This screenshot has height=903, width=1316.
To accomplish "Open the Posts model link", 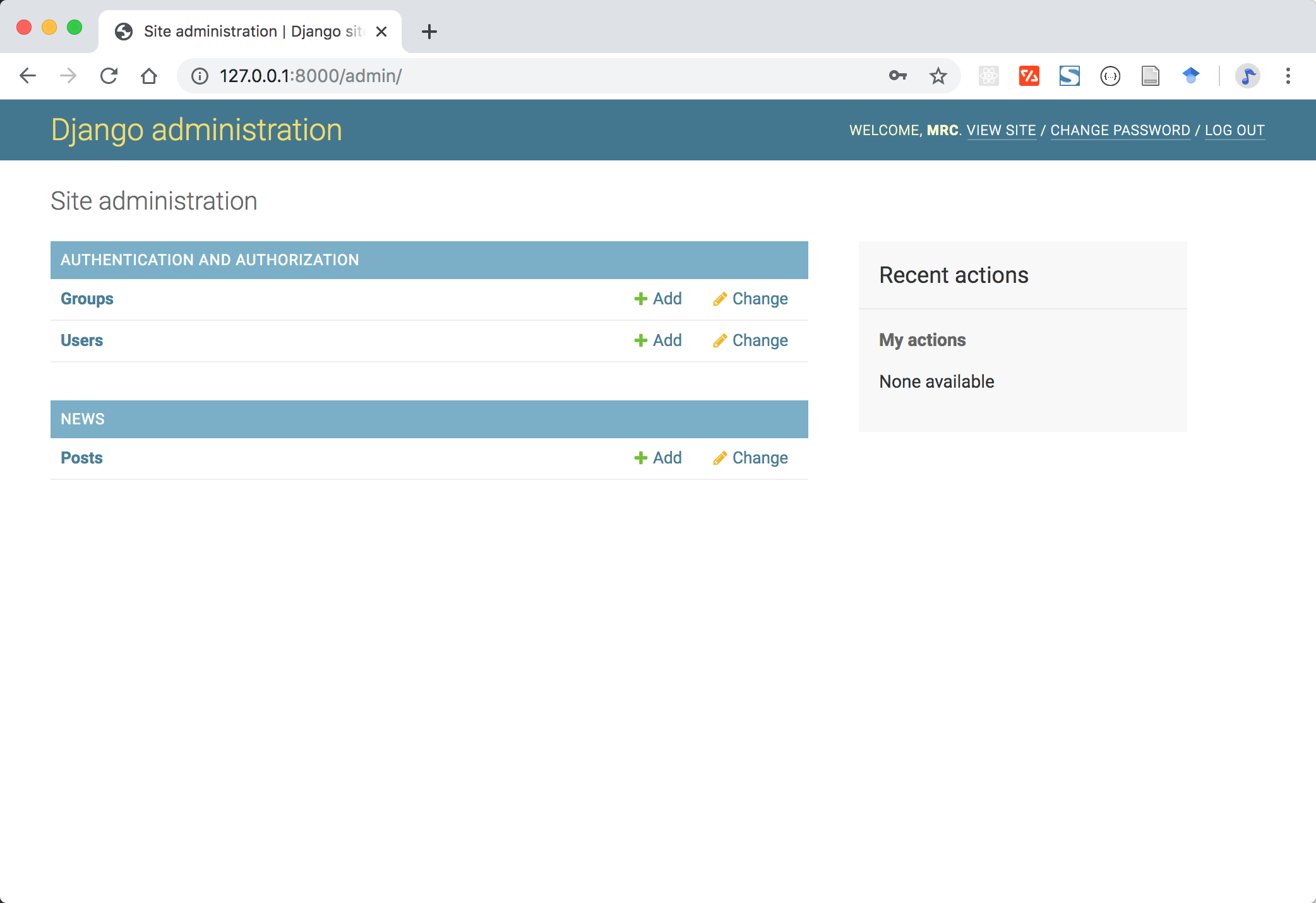I will tap(81, 458).
